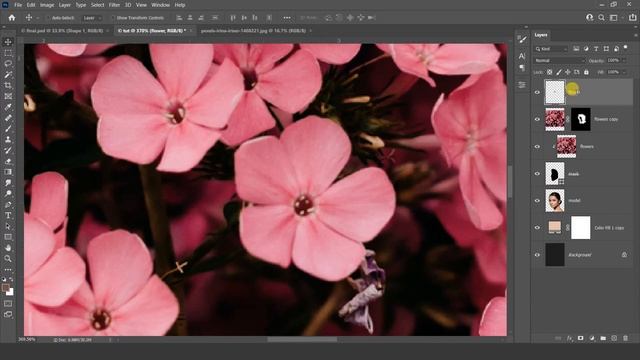Toggle the layer filtering on/off switch
The width and height of the screenshot is (640, 360).
pos(626,48)
